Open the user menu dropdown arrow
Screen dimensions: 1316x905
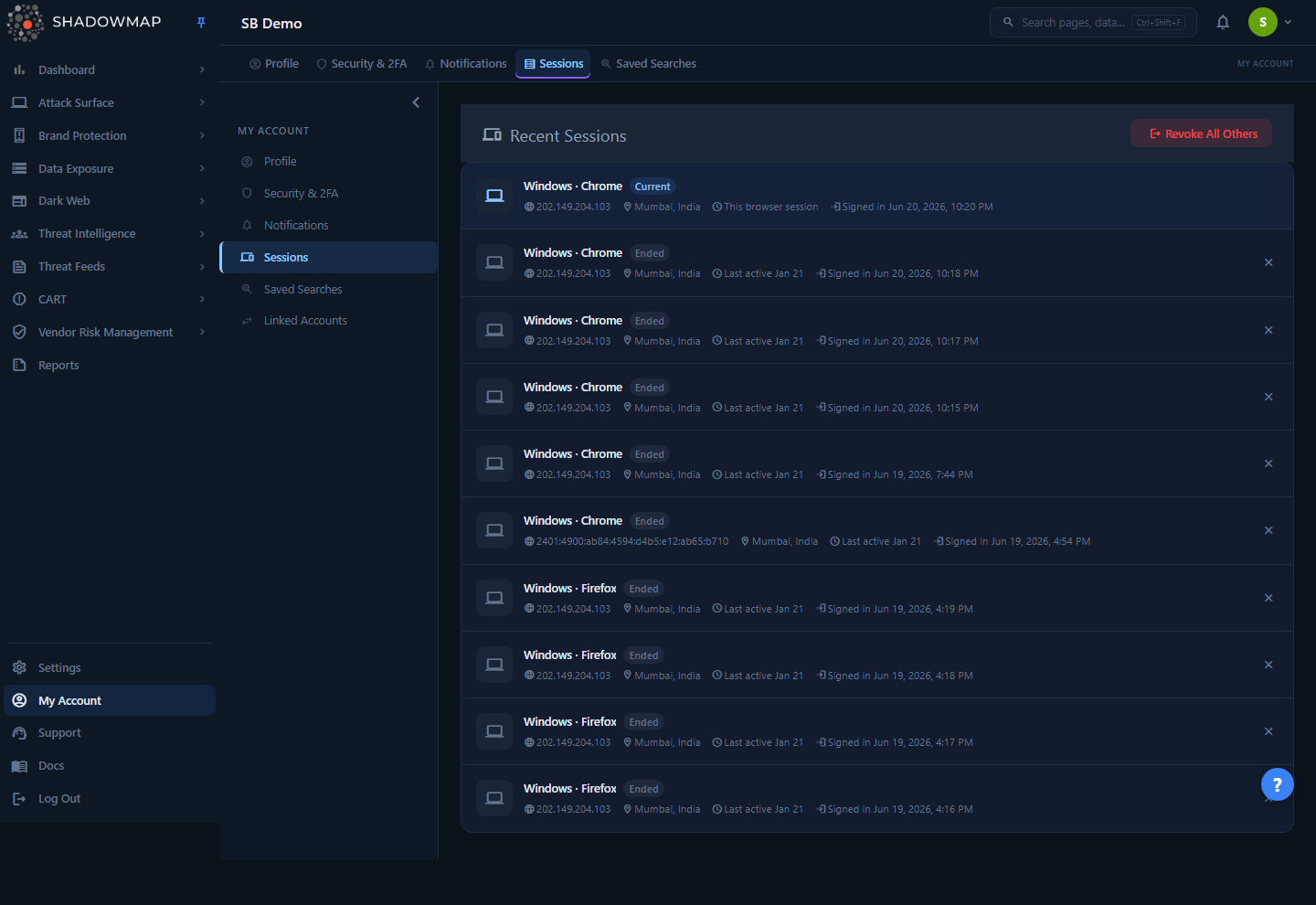[x=1288, y=22]
